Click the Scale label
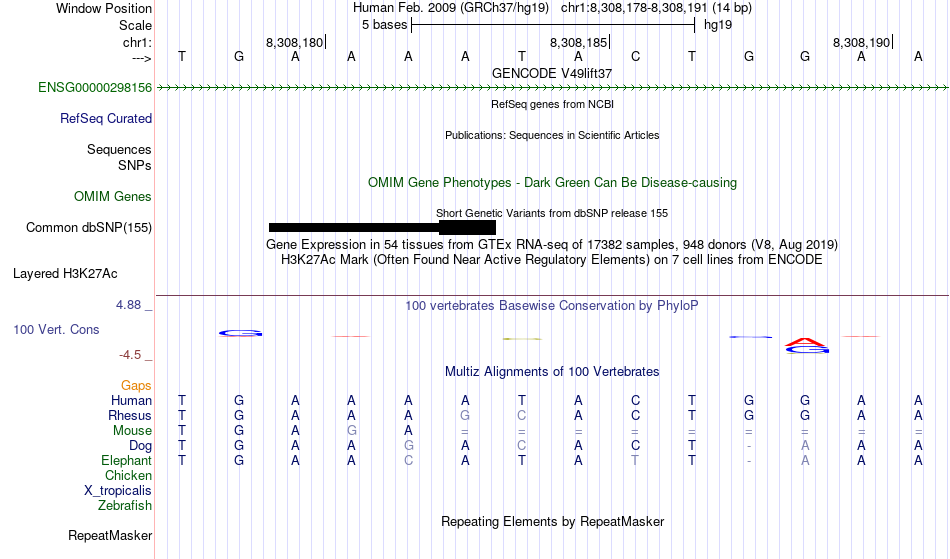Image resolution: width=950 pixels, height=559 pixels. [136, 25]
